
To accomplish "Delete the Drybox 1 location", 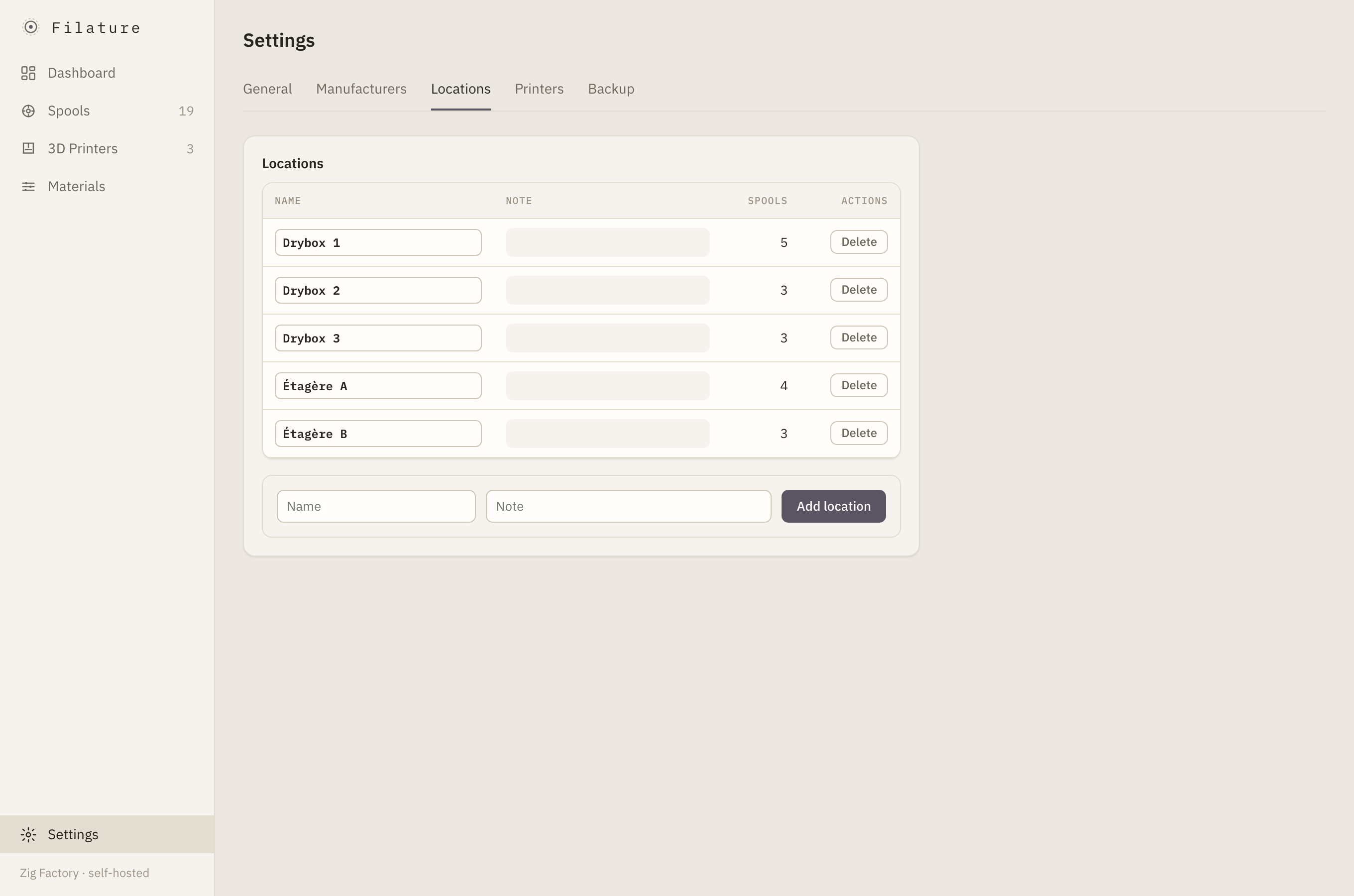I will click(x=859, y=242).
